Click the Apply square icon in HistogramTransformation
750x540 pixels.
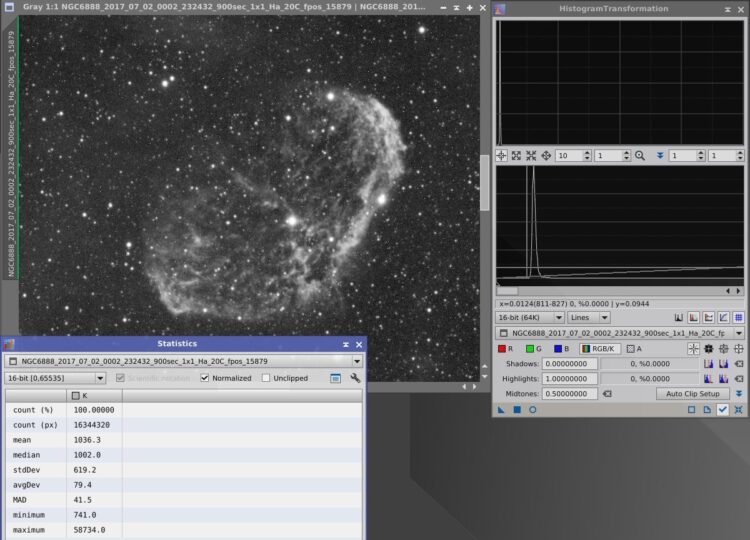(517, 409)
